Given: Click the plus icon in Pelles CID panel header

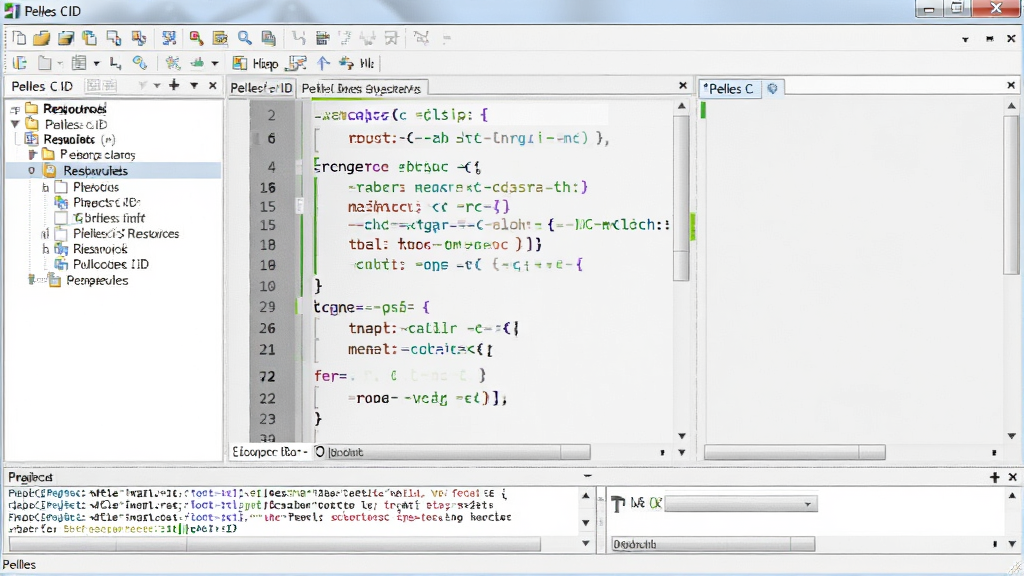Looking at the screenshot, I should click(174, 85).
